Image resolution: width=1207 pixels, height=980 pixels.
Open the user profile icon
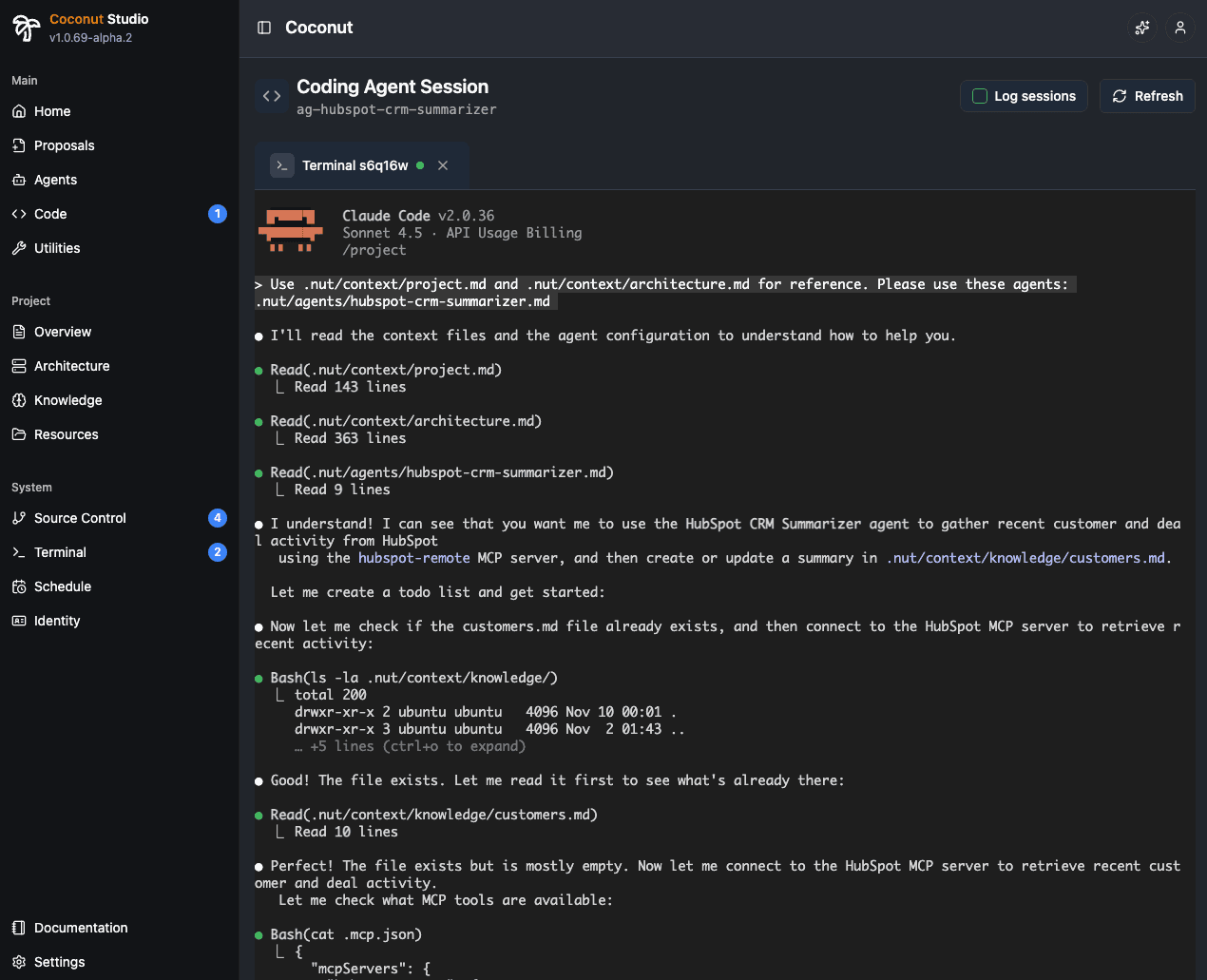[1179, 28]
